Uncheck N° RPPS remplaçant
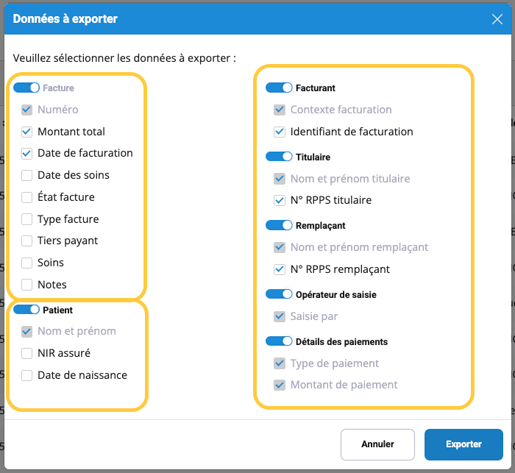This screenshot has height=473, width=515. click(x=279, y=269)
